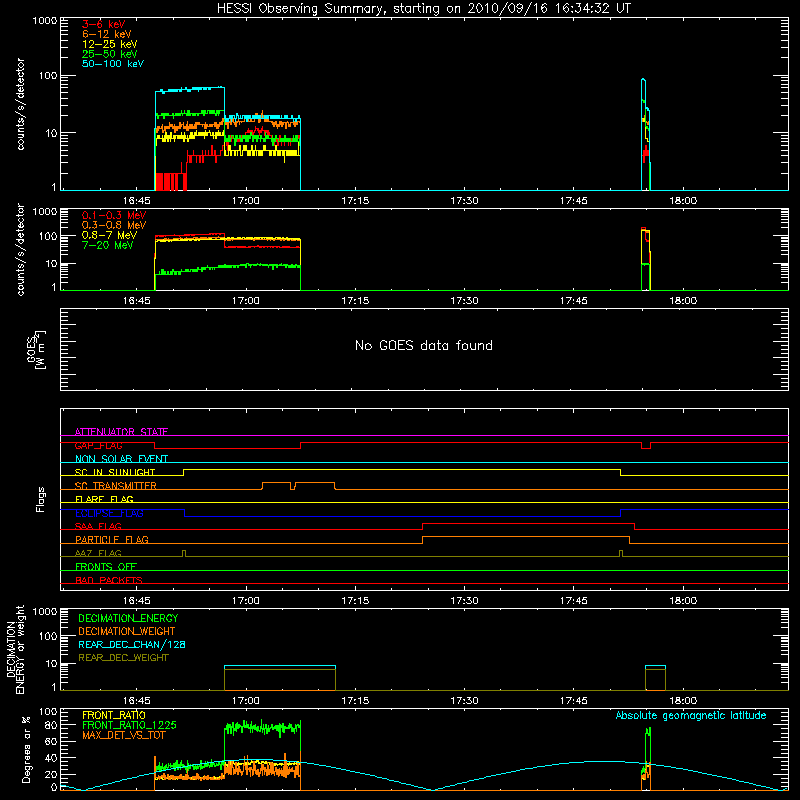Click the Degrees or % axis title
Image resolution: width=800 pixels, height=800 pixels.
(26, 749)
